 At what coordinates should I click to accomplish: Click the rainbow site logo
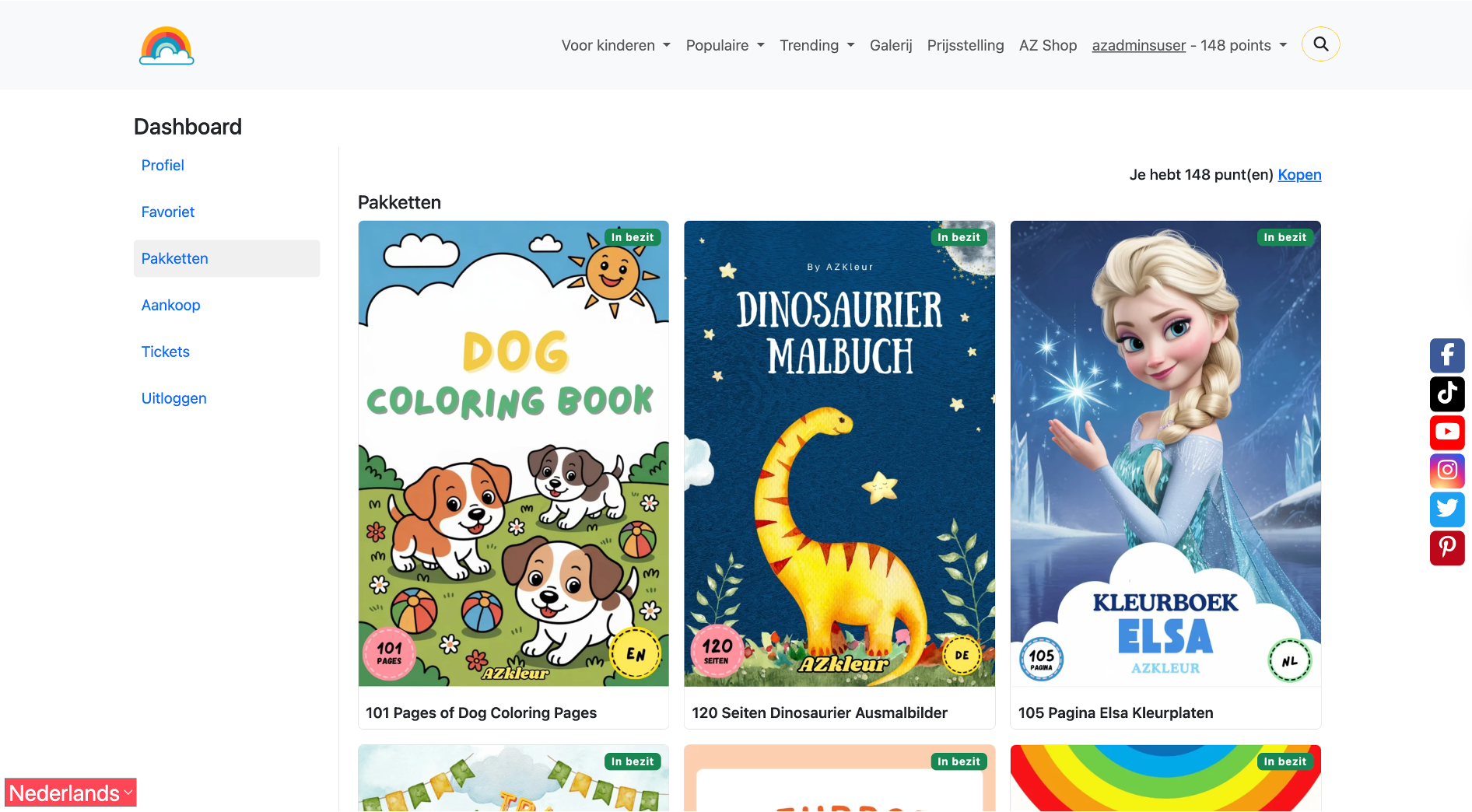(166, 45)
